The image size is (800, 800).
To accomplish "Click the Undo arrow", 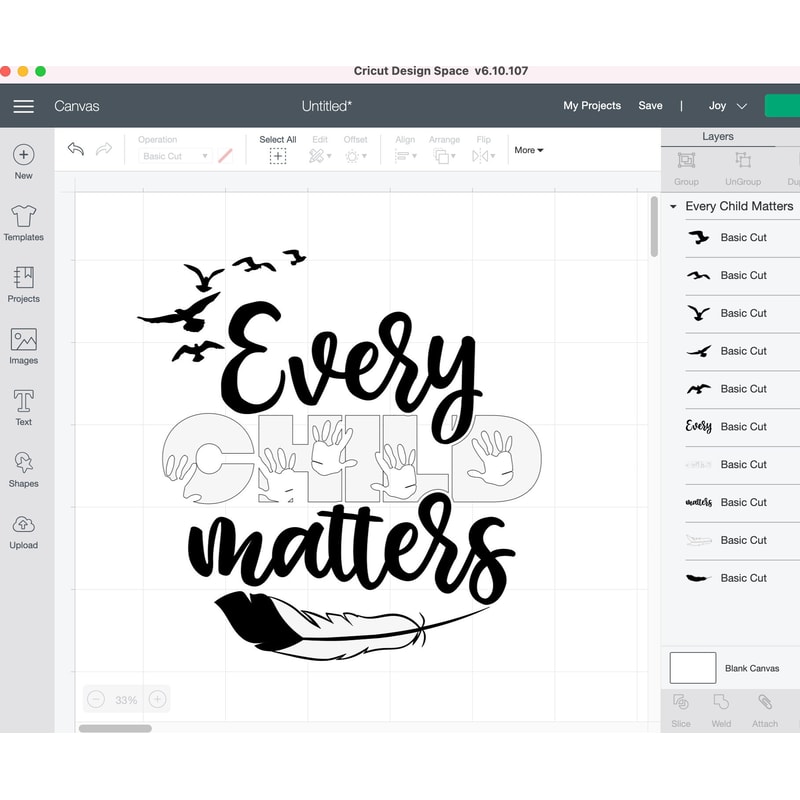I will click(x=75, y=148).
